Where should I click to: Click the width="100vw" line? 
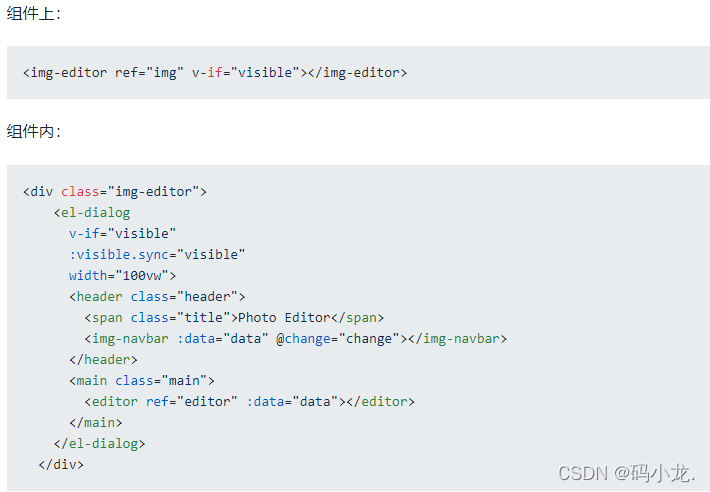pyautogui.click(x=122, y=275)
